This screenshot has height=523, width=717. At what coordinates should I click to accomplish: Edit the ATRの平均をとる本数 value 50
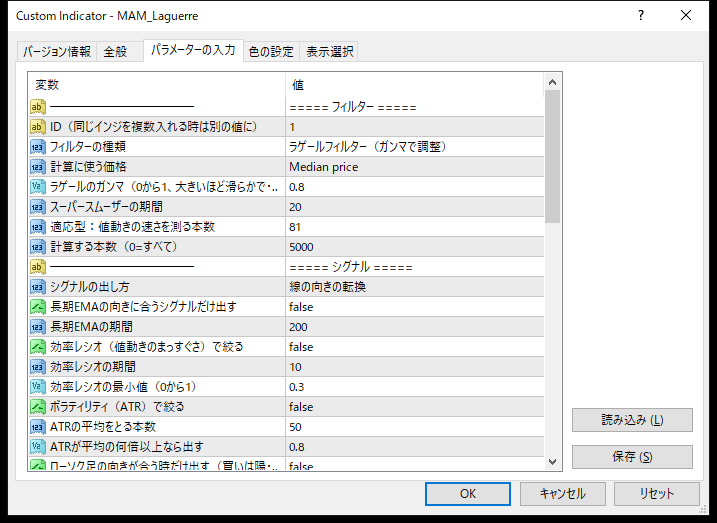(415, 427)
